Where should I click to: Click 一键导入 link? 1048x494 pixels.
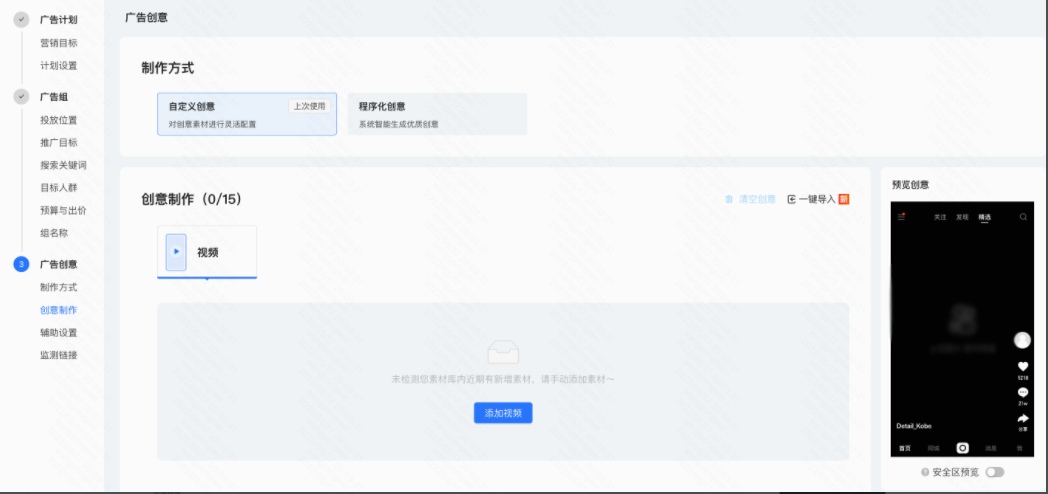[x=817, y=199]
